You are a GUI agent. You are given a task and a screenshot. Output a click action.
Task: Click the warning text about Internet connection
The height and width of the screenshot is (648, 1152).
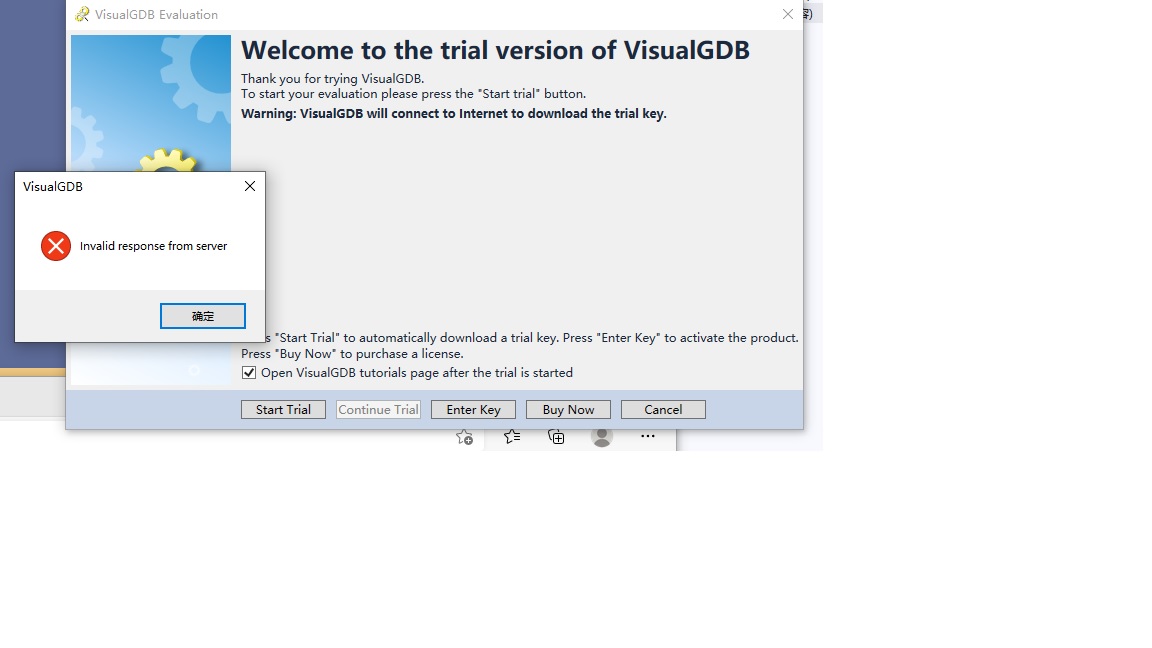(x=453, y=113)
